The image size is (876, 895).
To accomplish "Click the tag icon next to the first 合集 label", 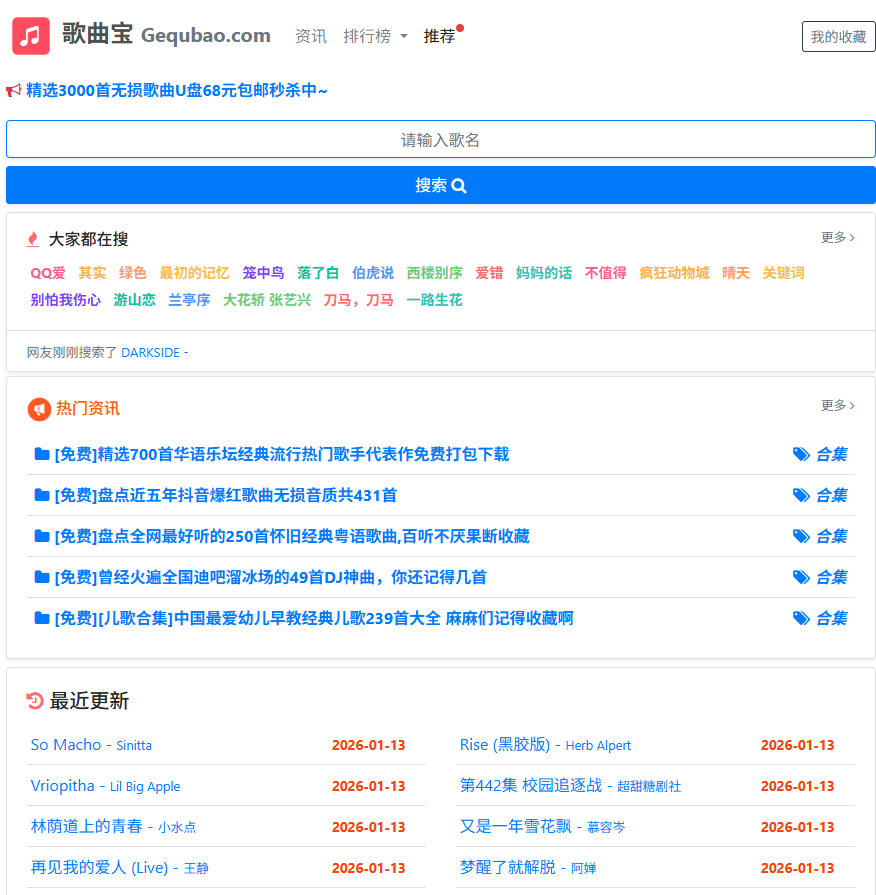I will (x=801, y=453).
